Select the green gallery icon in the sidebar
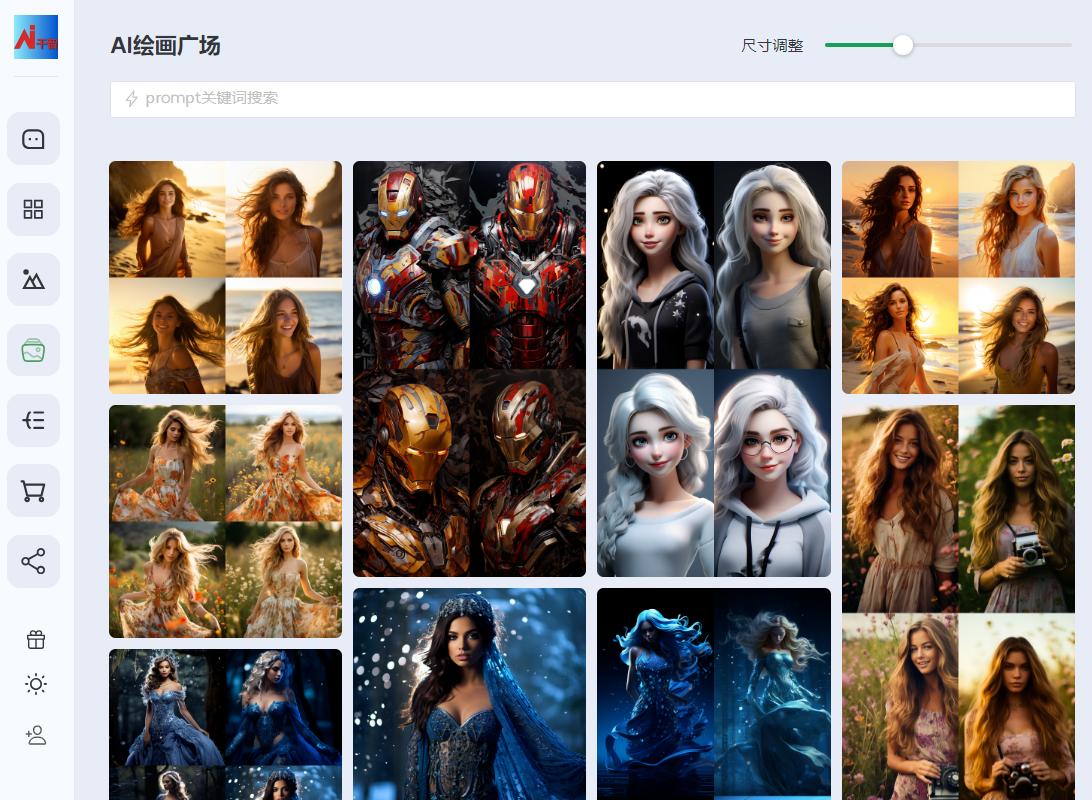This screenshot has width=1092, height=800. [33, 350]
